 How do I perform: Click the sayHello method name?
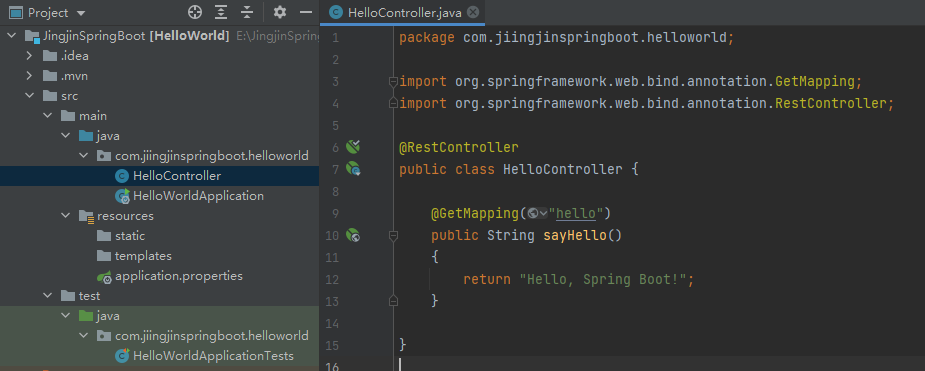575,236
